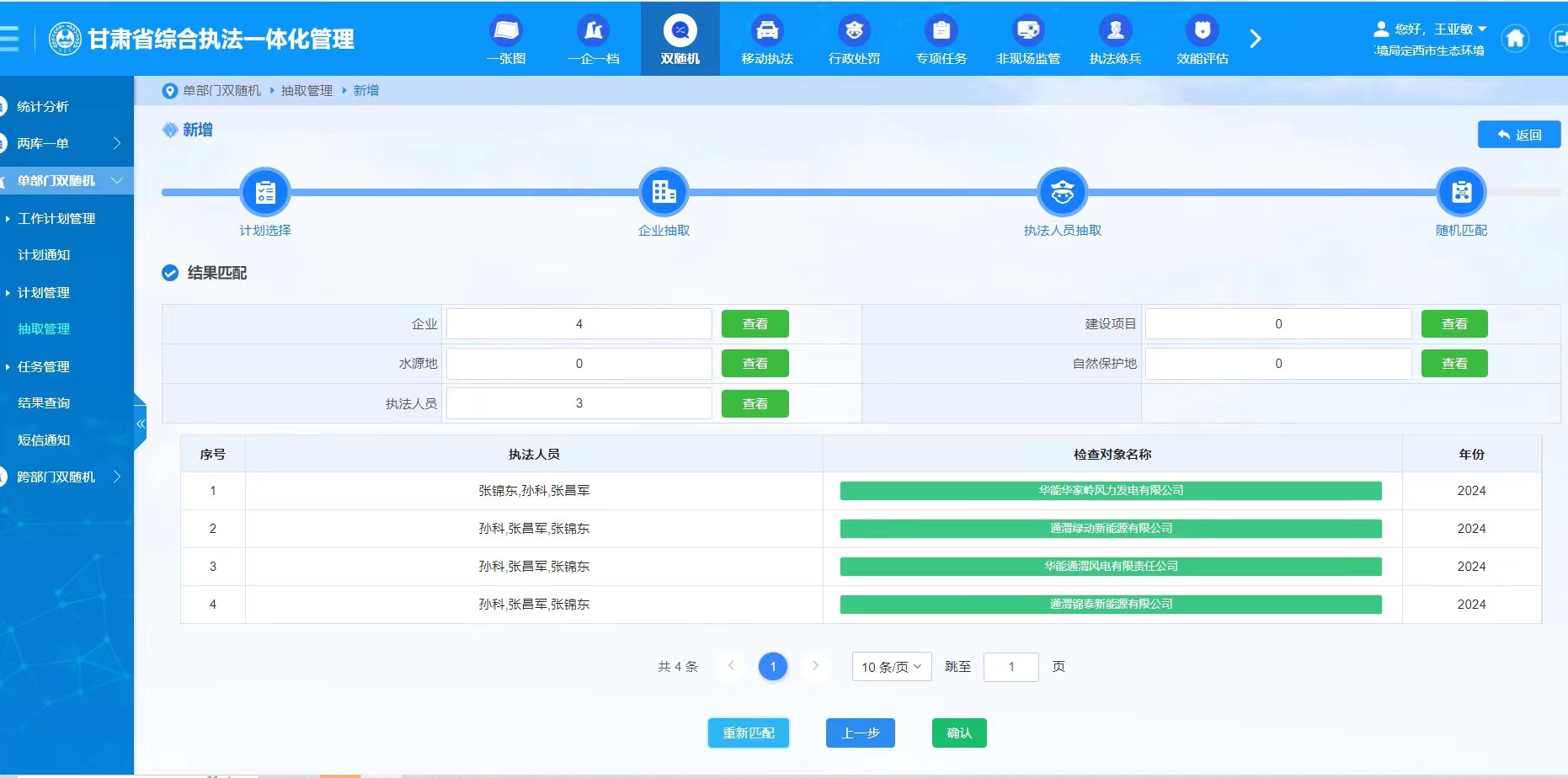This screenshot has width=1568, height=778.
Task: Open the 行政处罚 penalty icon
Action: [854, 32]
